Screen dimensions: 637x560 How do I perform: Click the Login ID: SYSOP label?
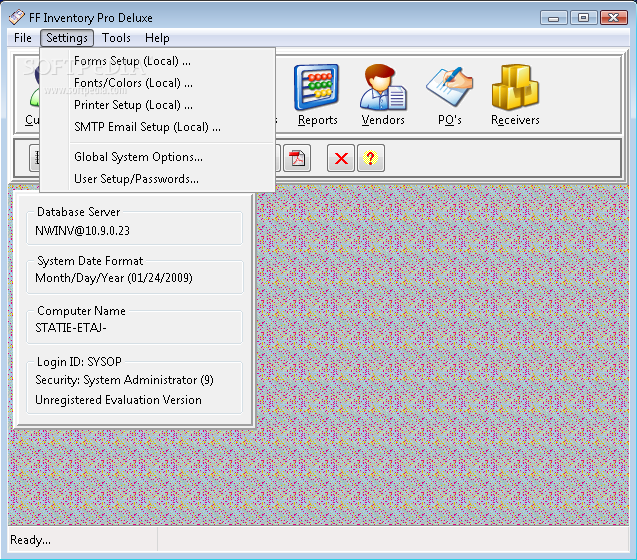click(79, 362)
